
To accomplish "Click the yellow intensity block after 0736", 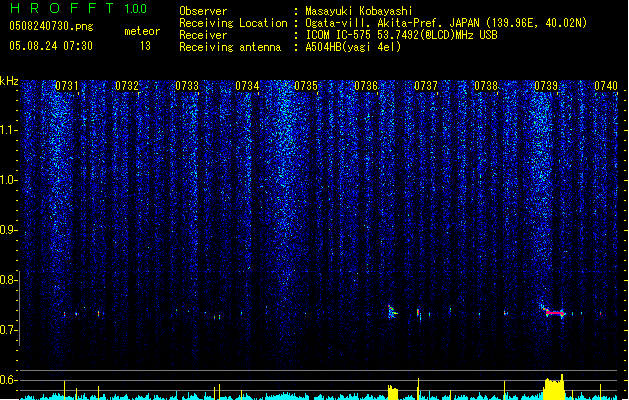I will click(393, 392).
